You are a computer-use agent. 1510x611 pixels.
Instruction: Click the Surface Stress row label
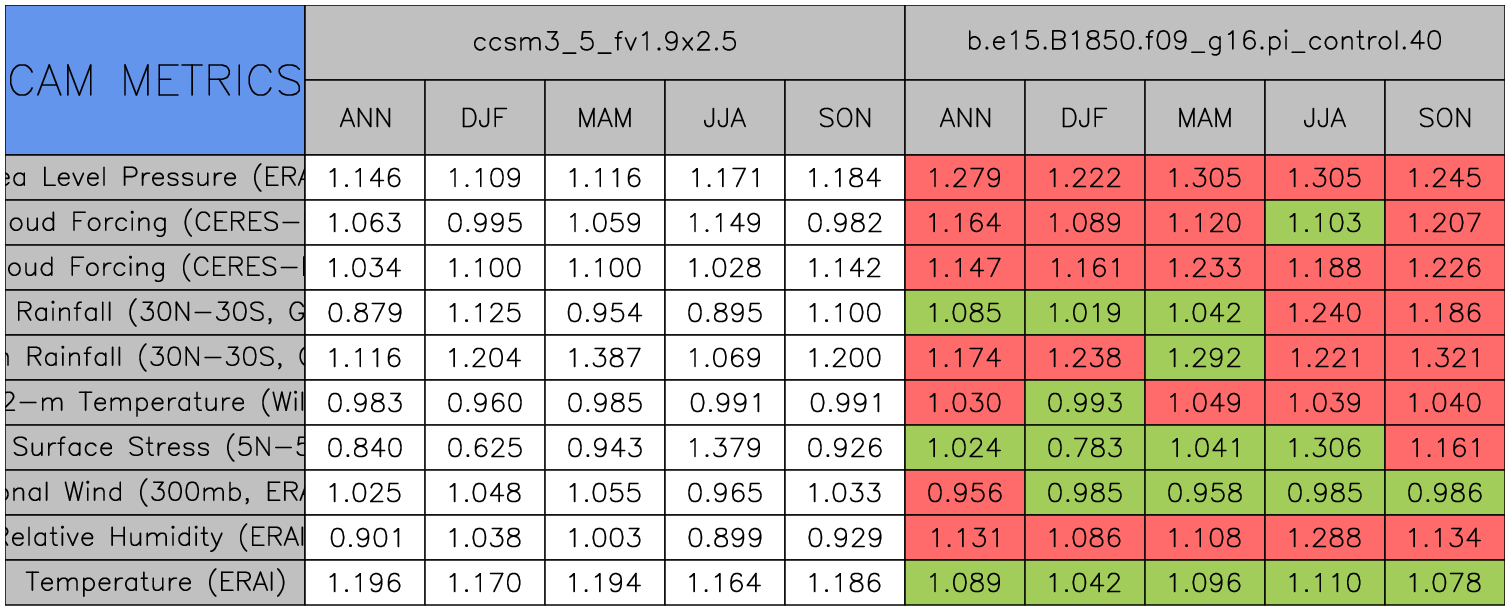click(154, 448)
